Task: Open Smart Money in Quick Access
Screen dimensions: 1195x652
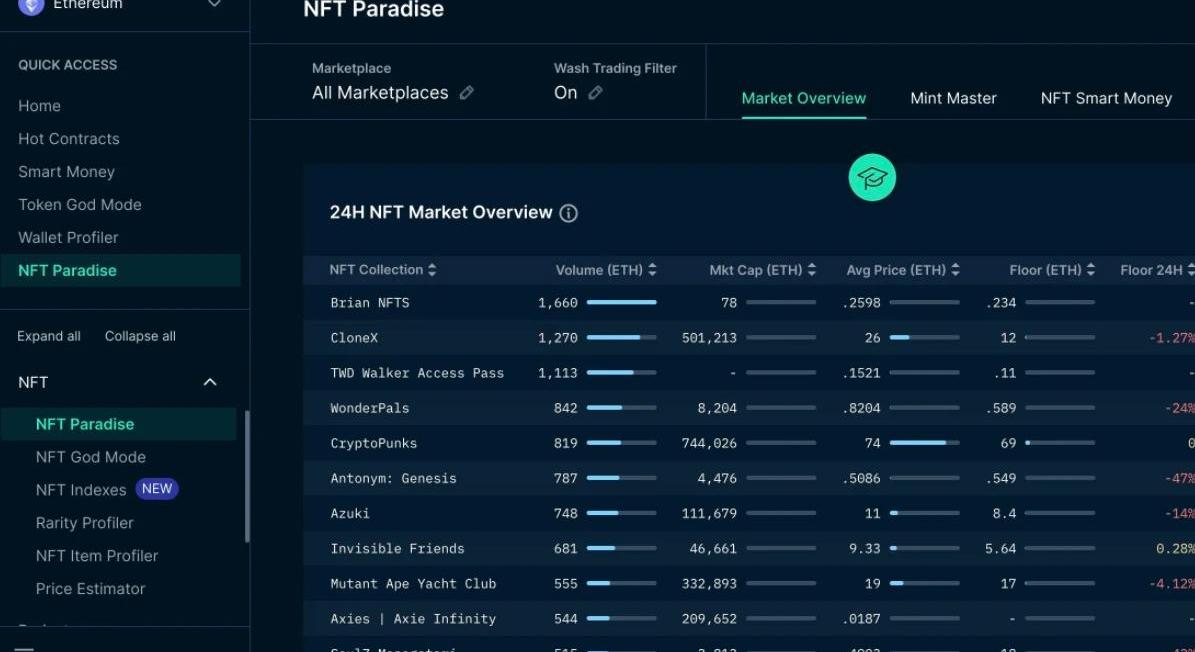Action: 66,172
